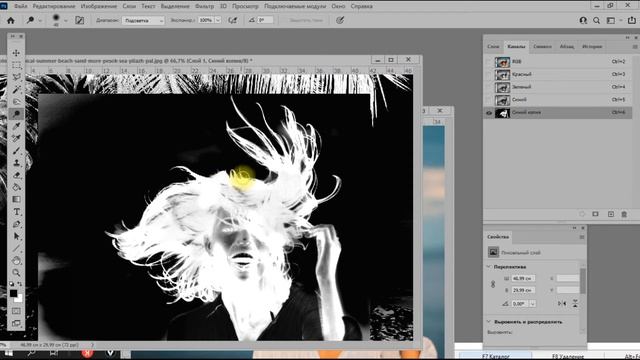
Task: Select the Healing Brush tool
Action: (x=16, y=138)
